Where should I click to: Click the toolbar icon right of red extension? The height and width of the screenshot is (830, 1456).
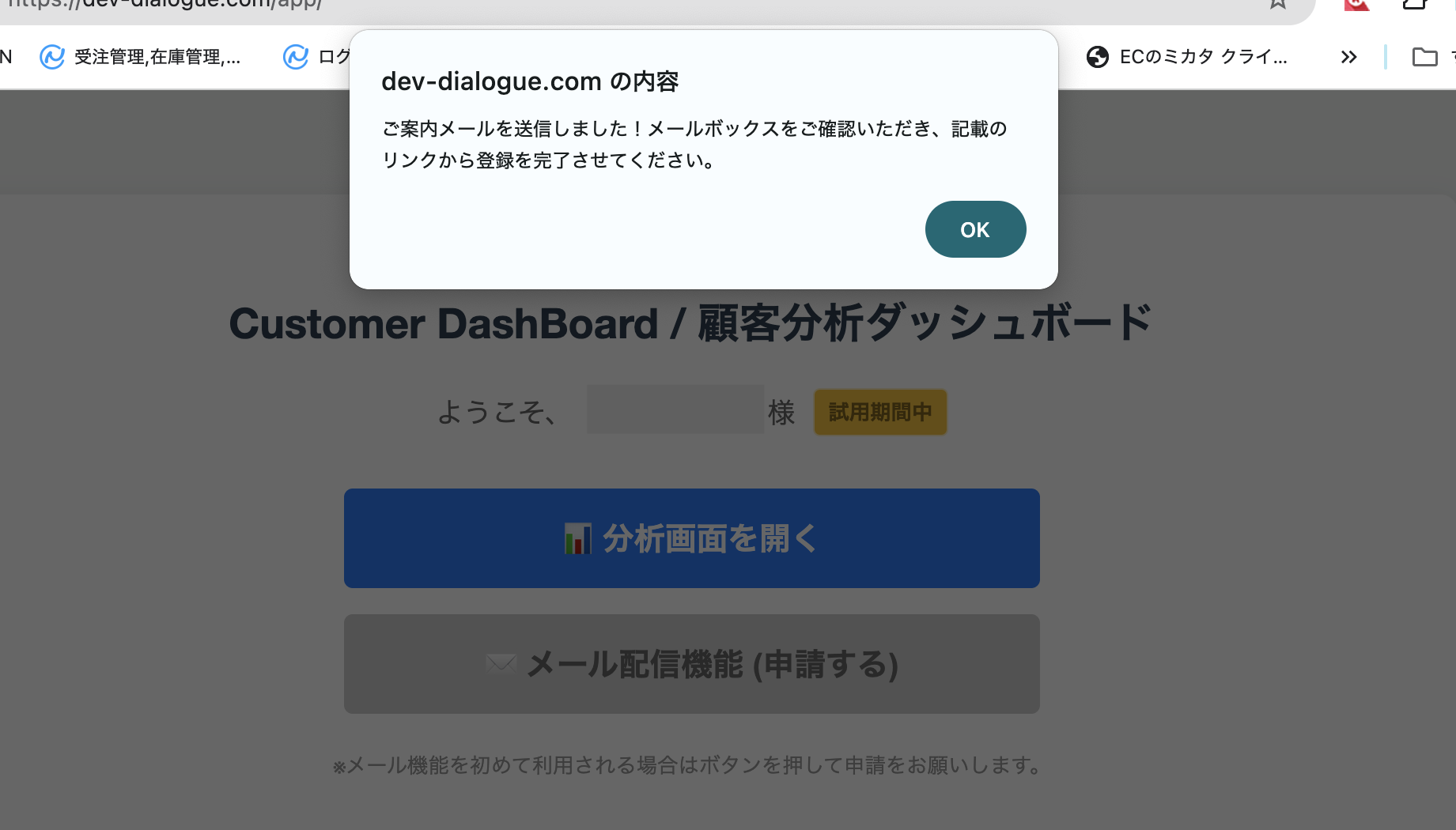tap(1414, 4)
